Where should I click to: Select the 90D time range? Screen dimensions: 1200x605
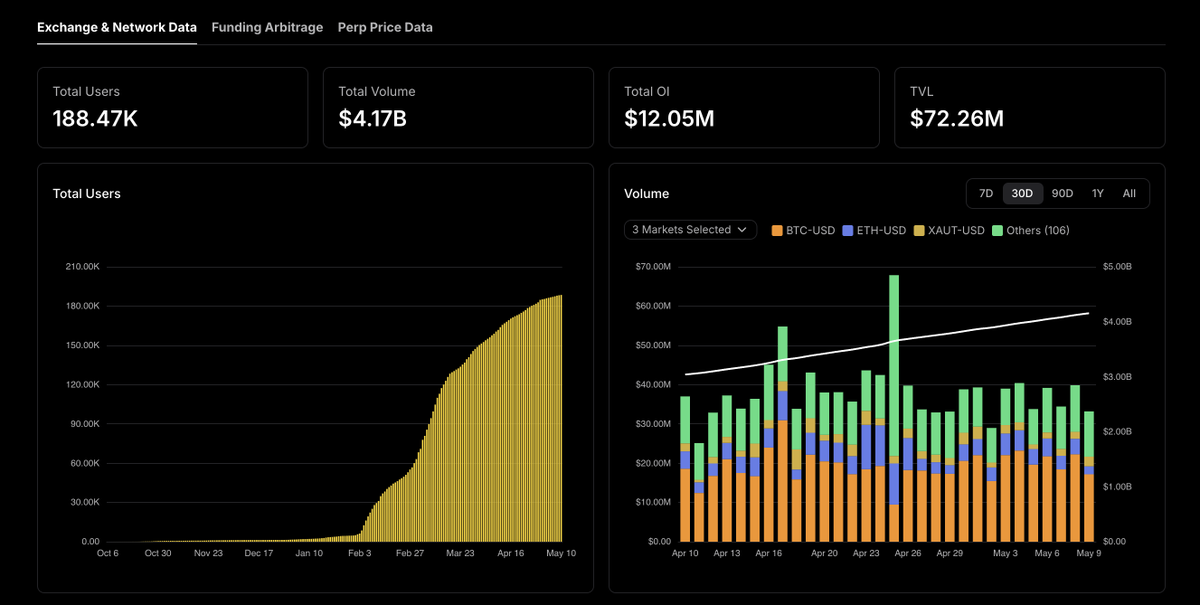[x=1062, y=193]
